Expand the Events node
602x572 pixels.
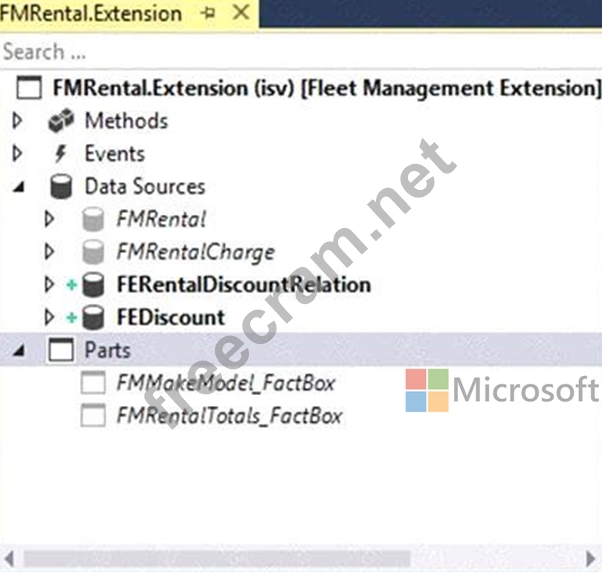[17, 154]
